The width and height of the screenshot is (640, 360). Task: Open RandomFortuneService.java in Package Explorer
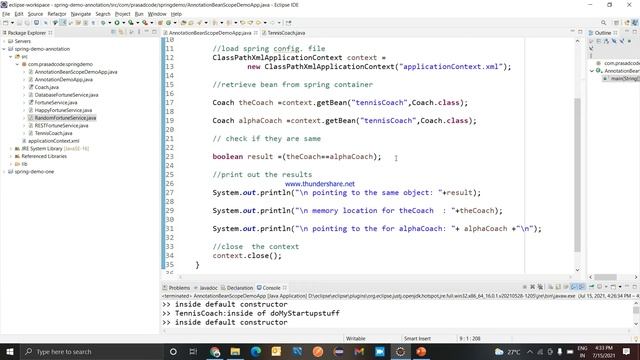pyautogui.click(x=65, y=118)
